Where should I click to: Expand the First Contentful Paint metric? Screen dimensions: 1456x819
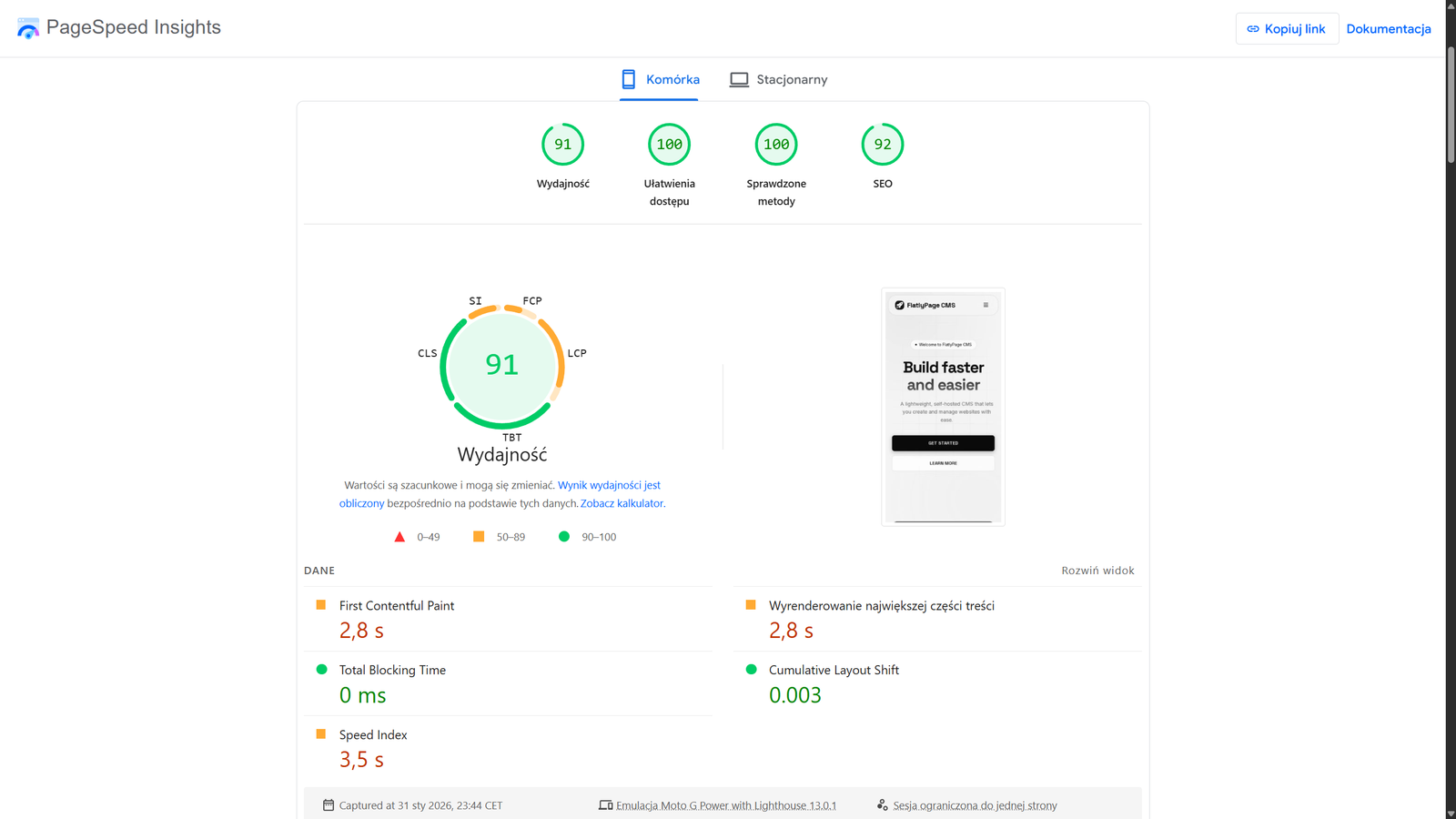(397, 606)
